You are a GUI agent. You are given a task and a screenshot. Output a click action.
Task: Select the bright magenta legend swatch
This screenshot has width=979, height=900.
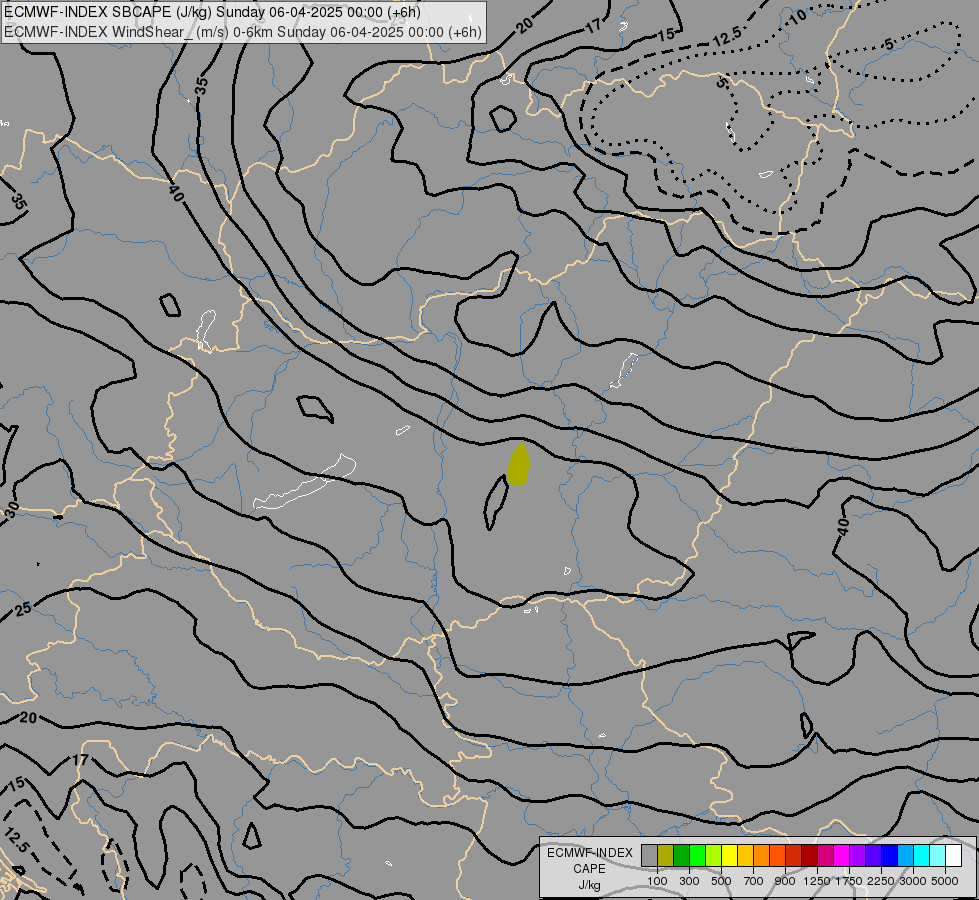[x=842, y=856]
